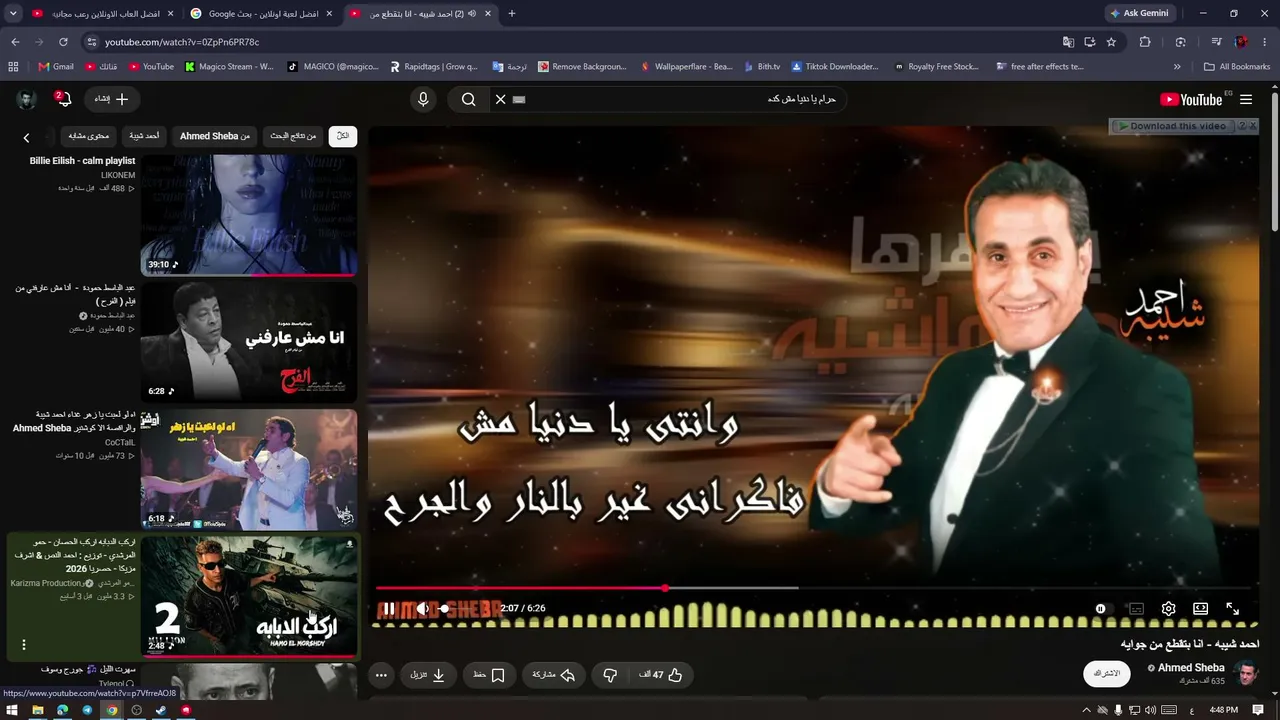Viewport: 1280px width, 720px height.
Task: Click the YouTube logo
Action: (x=1191, y=99)
